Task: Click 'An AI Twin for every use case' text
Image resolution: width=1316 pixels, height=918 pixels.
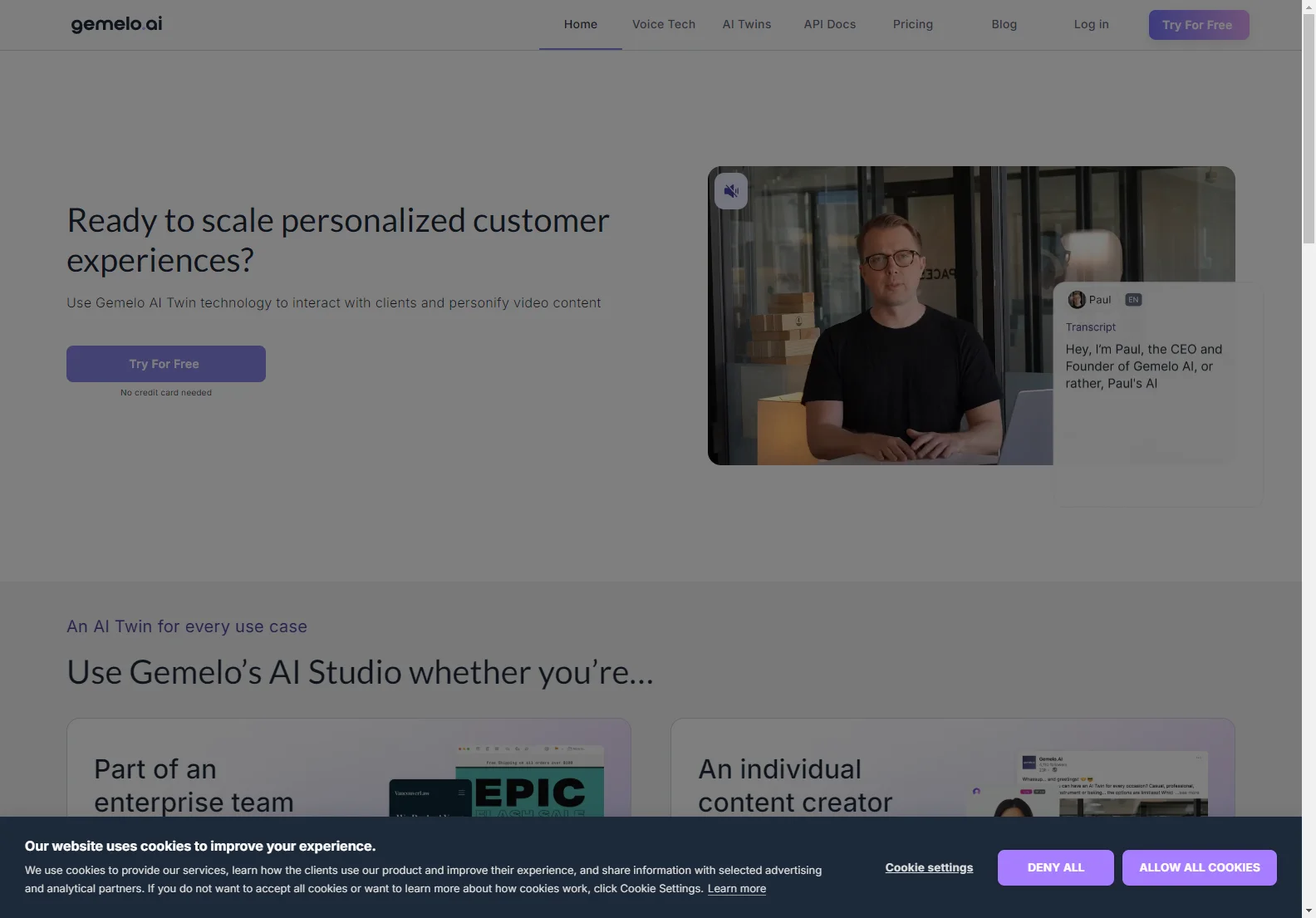Action: tap(187, 626)
